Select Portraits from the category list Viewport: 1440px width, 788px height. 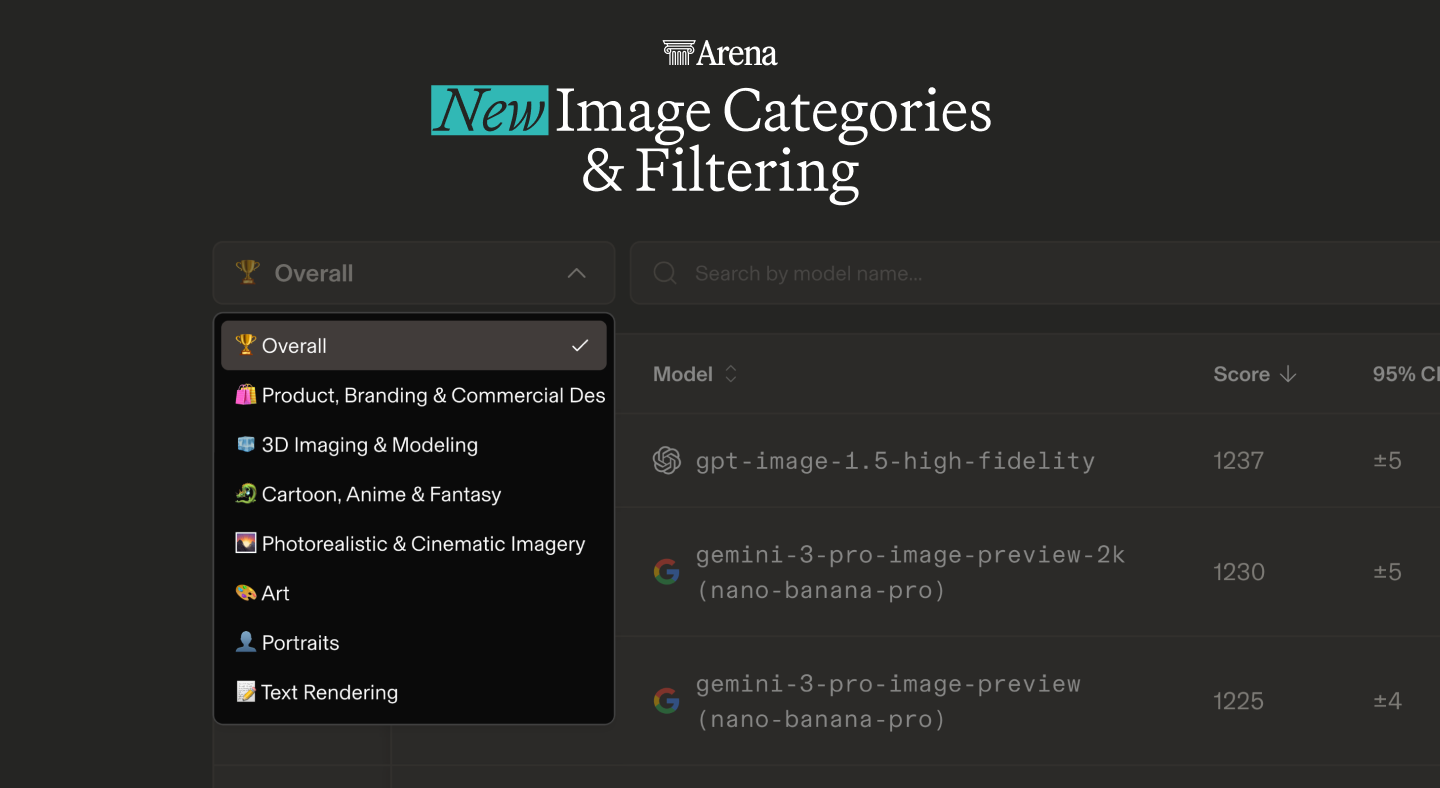tap(300, 642)
